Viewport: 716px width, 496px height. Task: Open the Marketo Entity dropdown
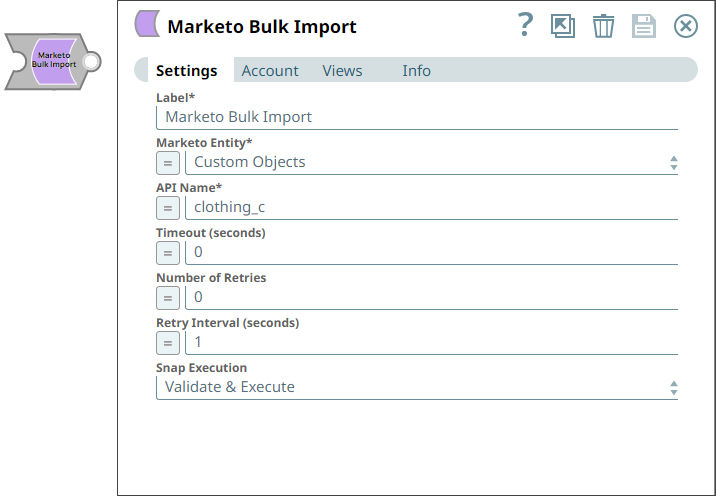432,163
